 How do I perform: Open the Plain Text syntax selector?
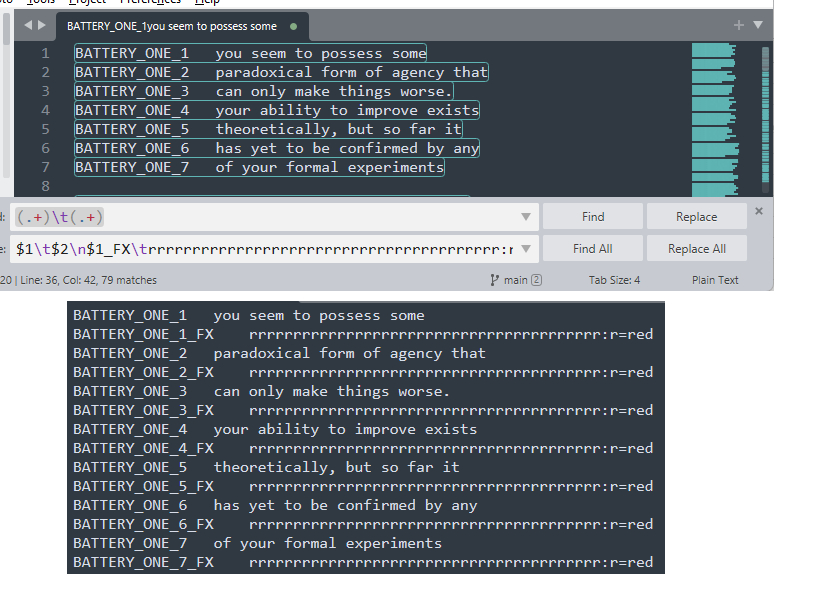[715, 280]
